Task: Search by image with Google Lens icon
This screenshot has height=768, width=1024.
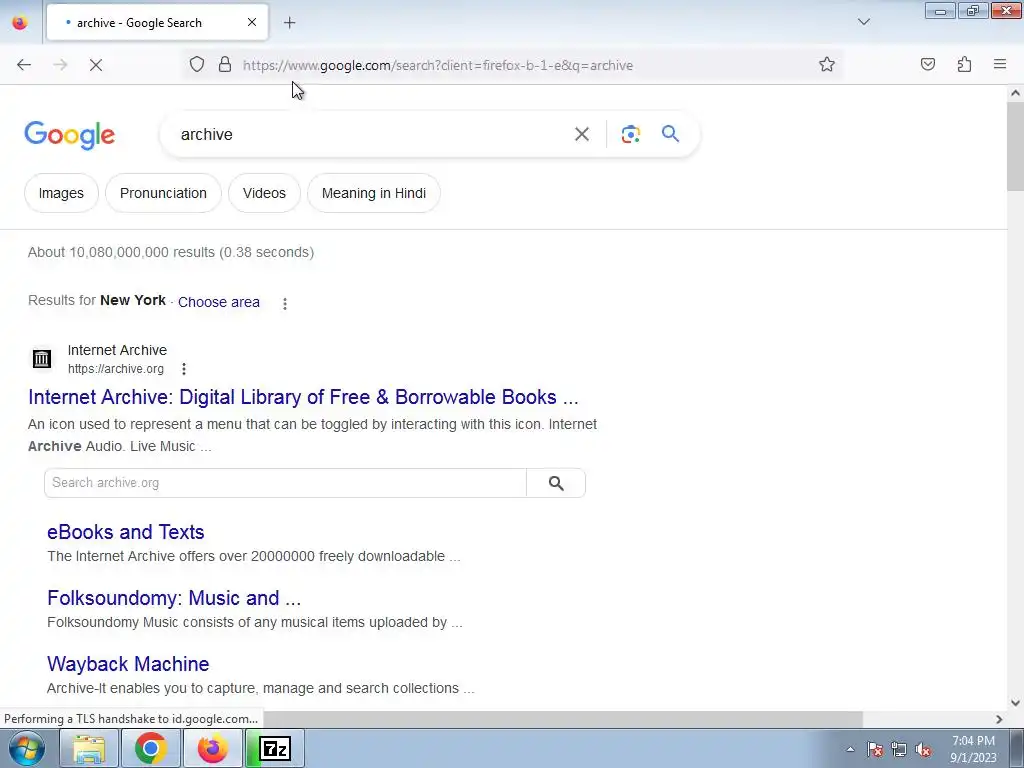Action: click(630, 135)
